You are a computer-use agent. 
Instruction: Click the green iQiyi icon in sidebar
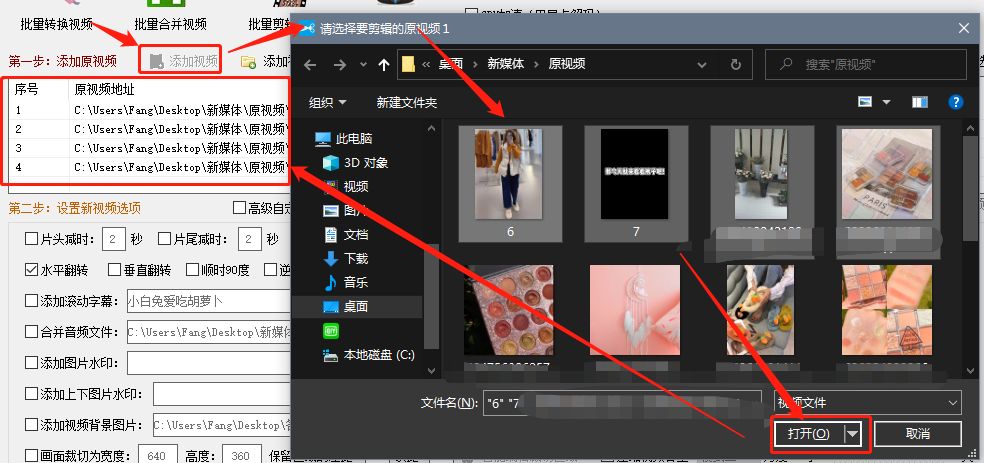point(331,331)
